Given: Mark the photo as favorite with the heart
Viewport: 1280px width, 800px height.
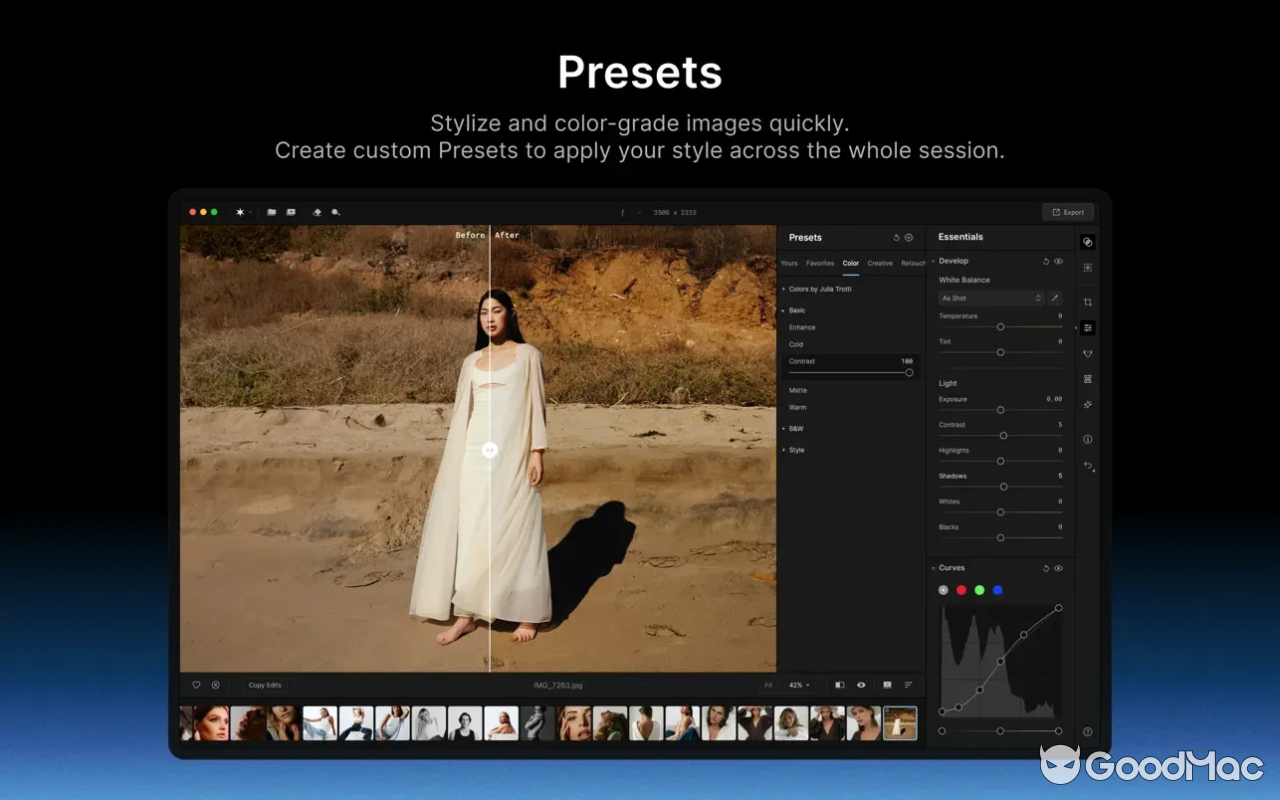Looking at the screenshot, I should 196,685.
